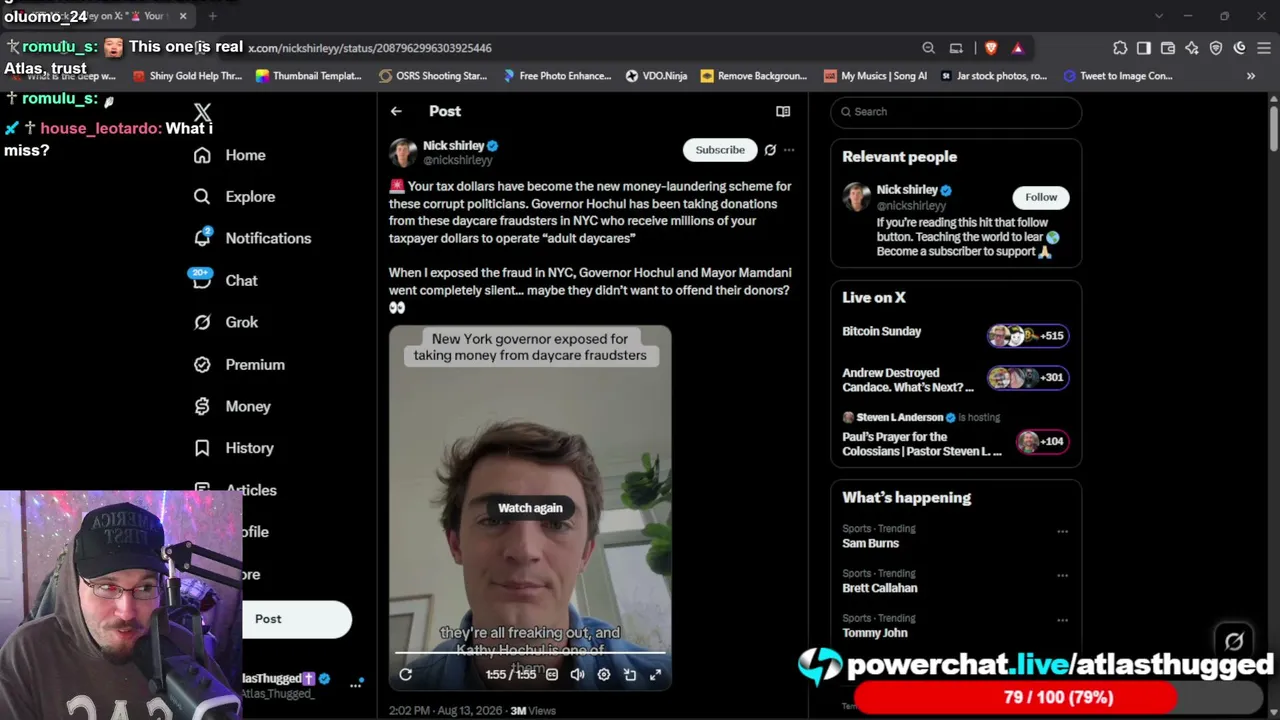The image size is (1280, 720).
Task: Mute the video with the speaker icon
Action: click(x=577, y=675)
